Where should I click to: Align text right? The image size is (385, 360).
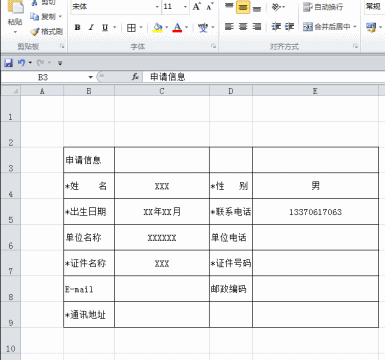coord(257,27)
